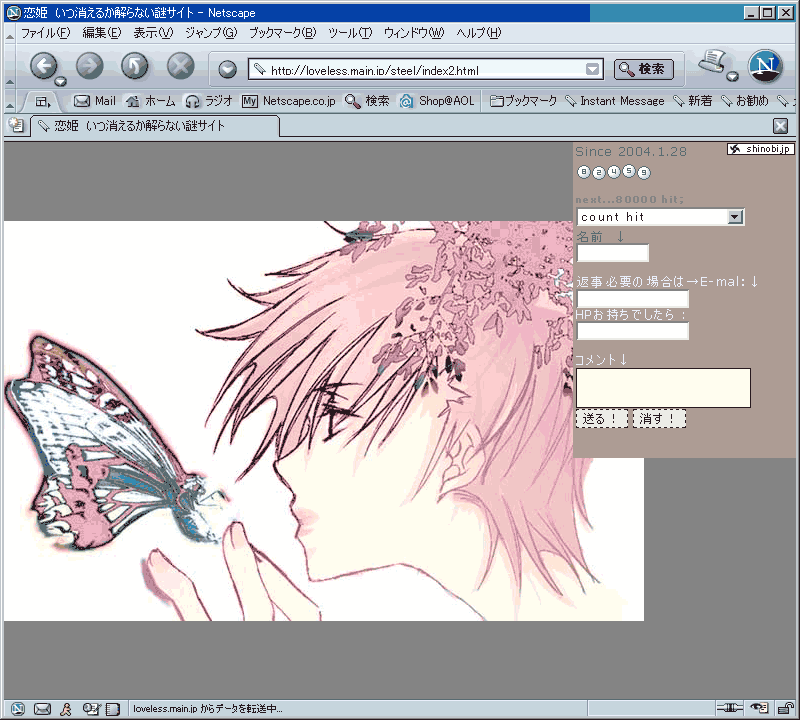Close the current tab with the X

(x=780, y=126)
